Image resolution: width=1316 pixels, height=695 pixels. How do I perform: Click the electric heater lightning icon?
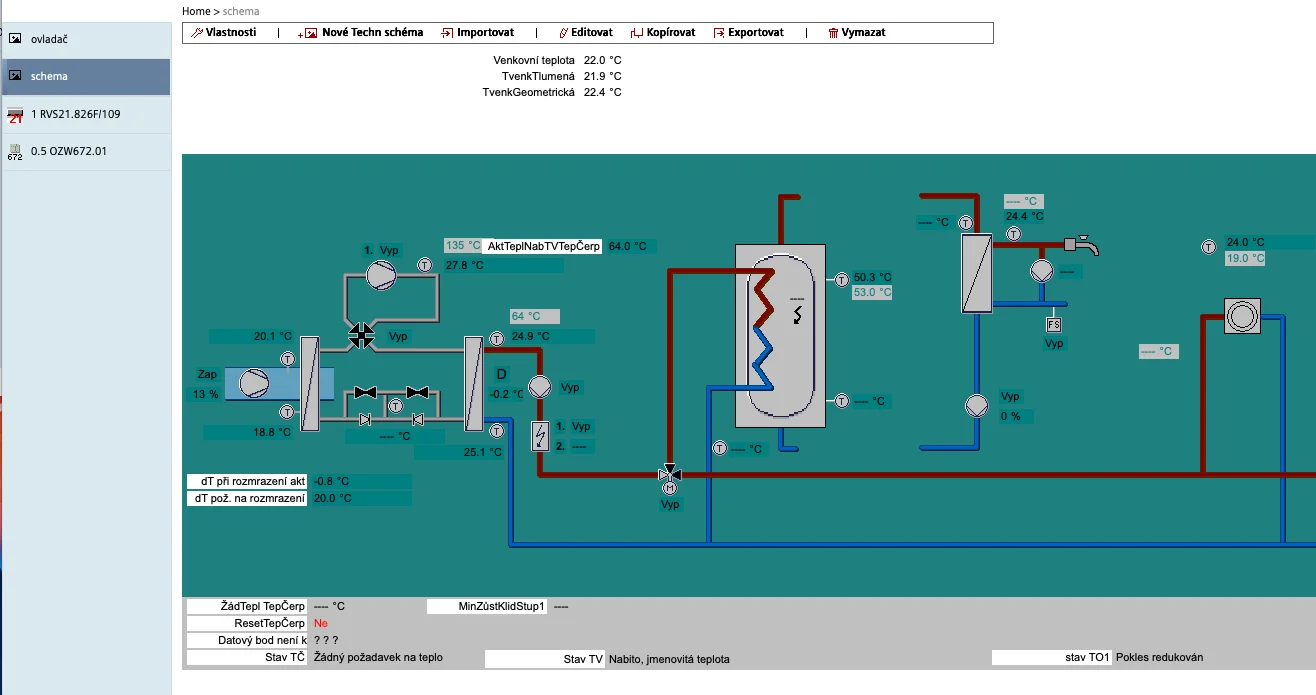540,436
